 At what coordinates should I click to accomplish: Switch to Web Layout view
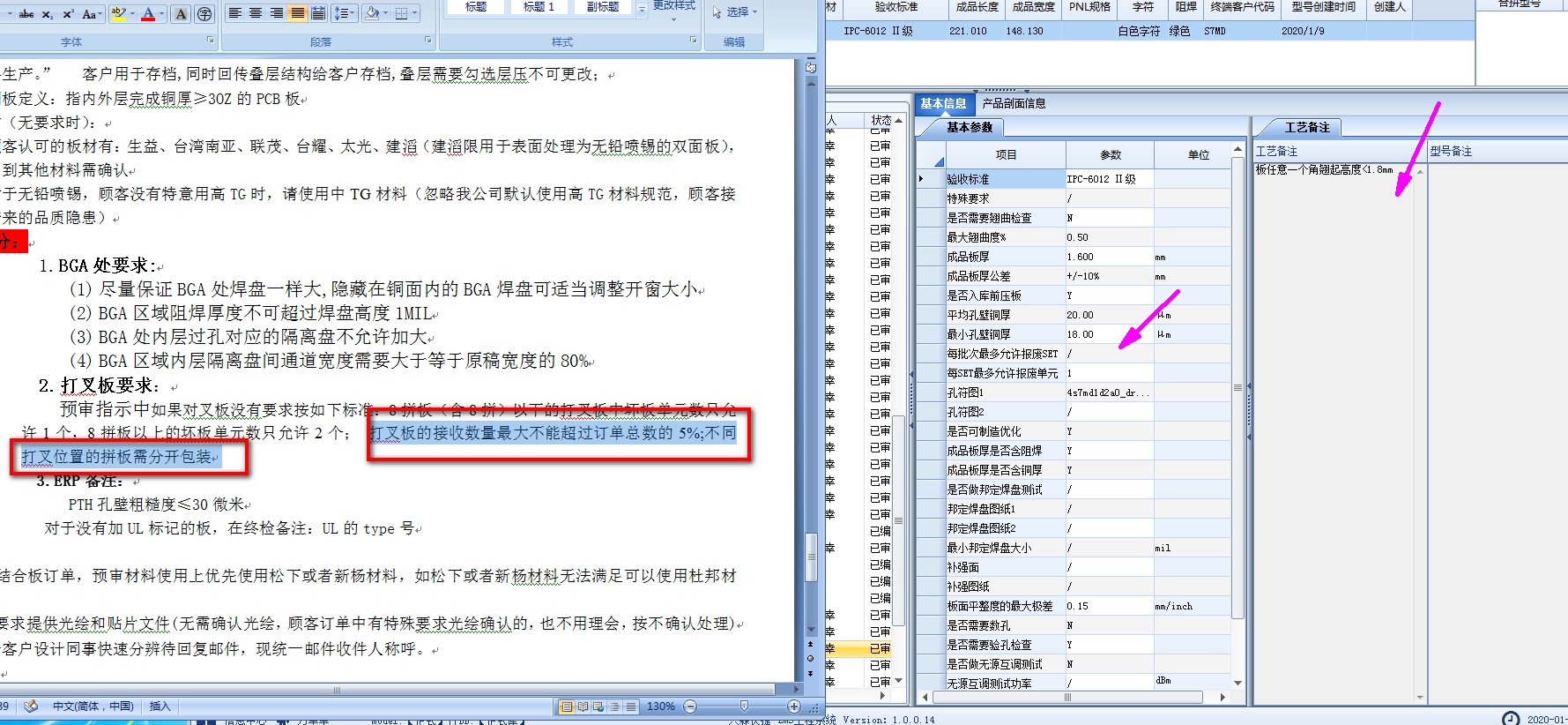point(598,706)
